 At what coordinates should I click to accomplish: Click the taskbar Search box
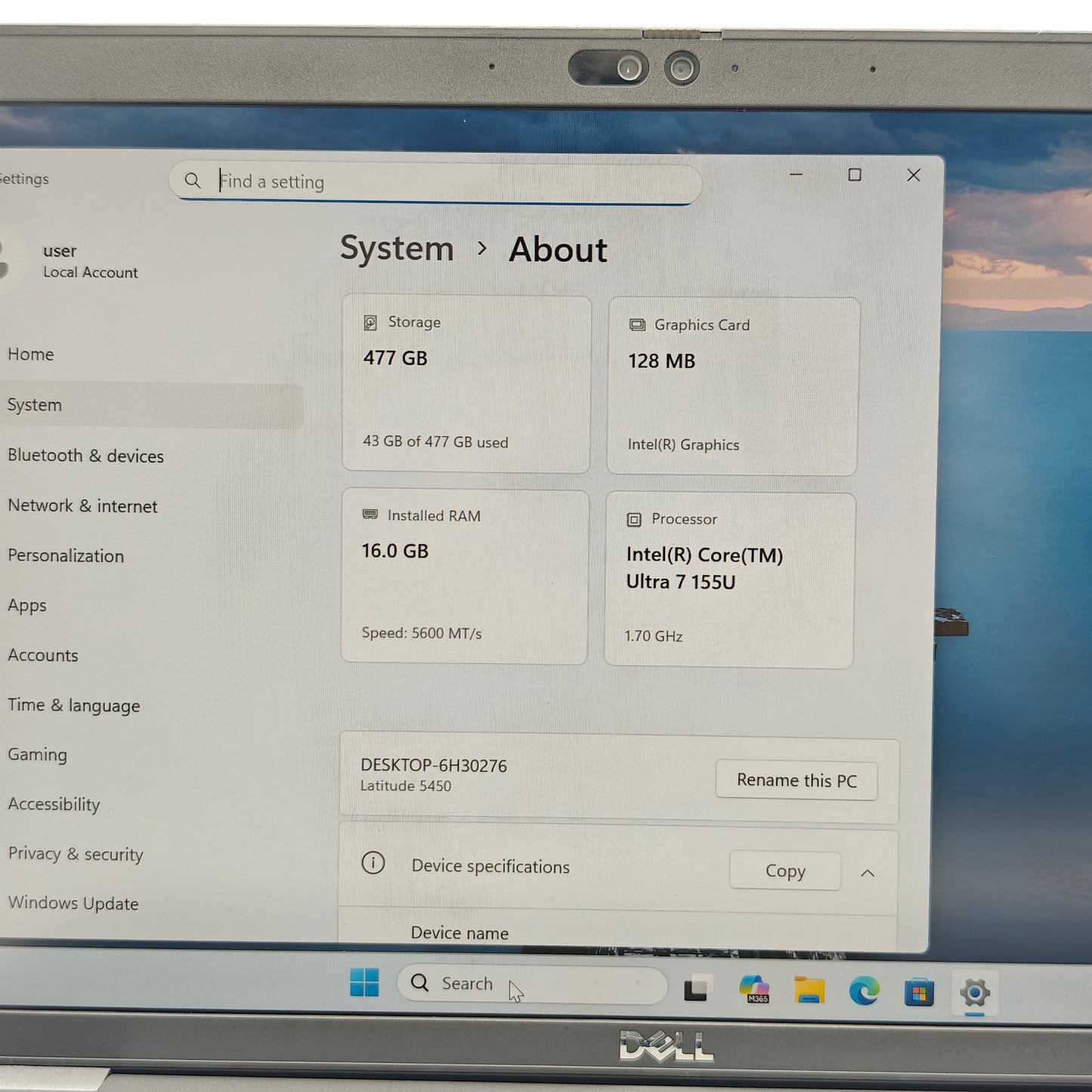533,983
